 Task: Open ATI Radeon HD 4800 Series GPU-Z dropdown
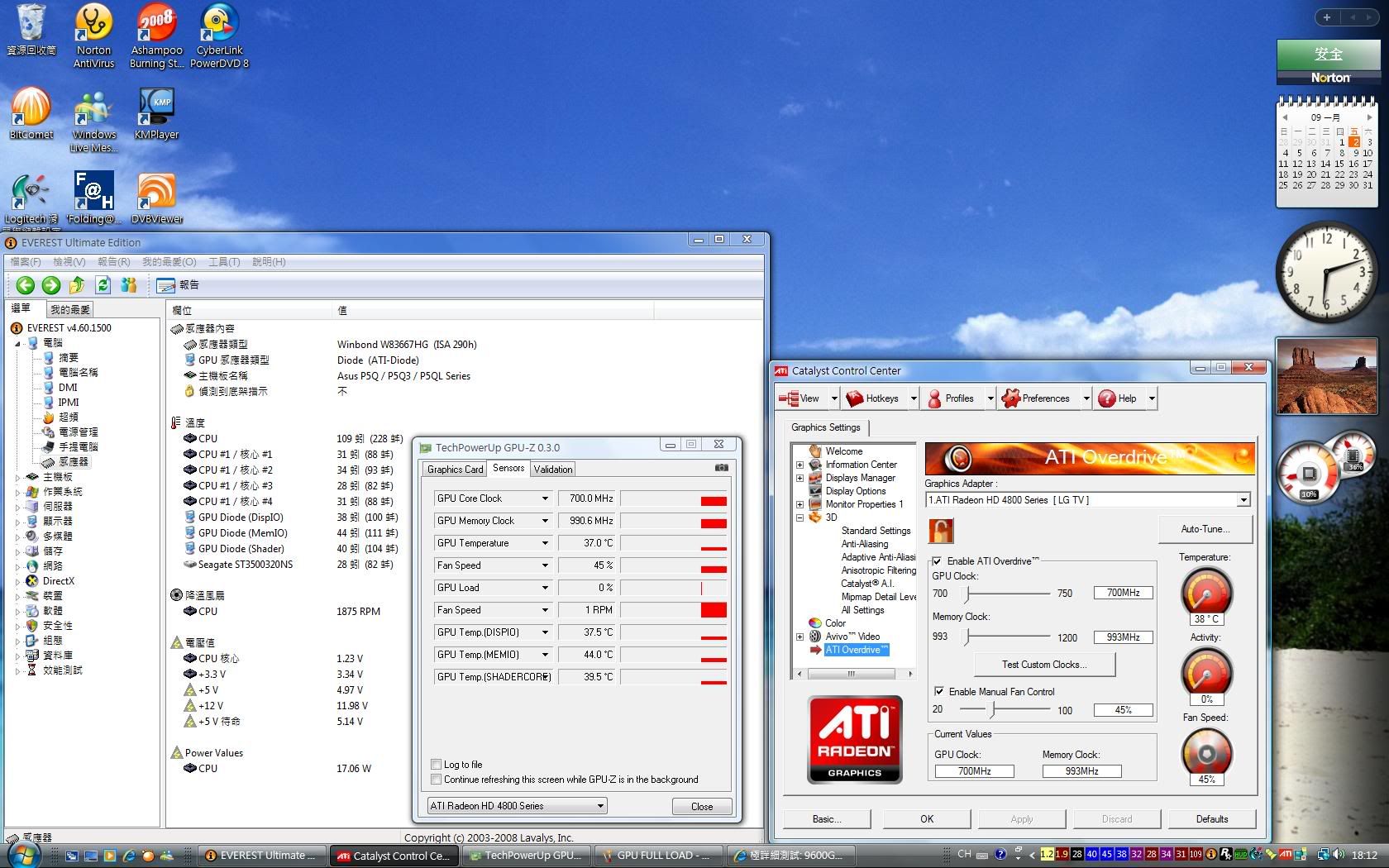click(517, 806)
